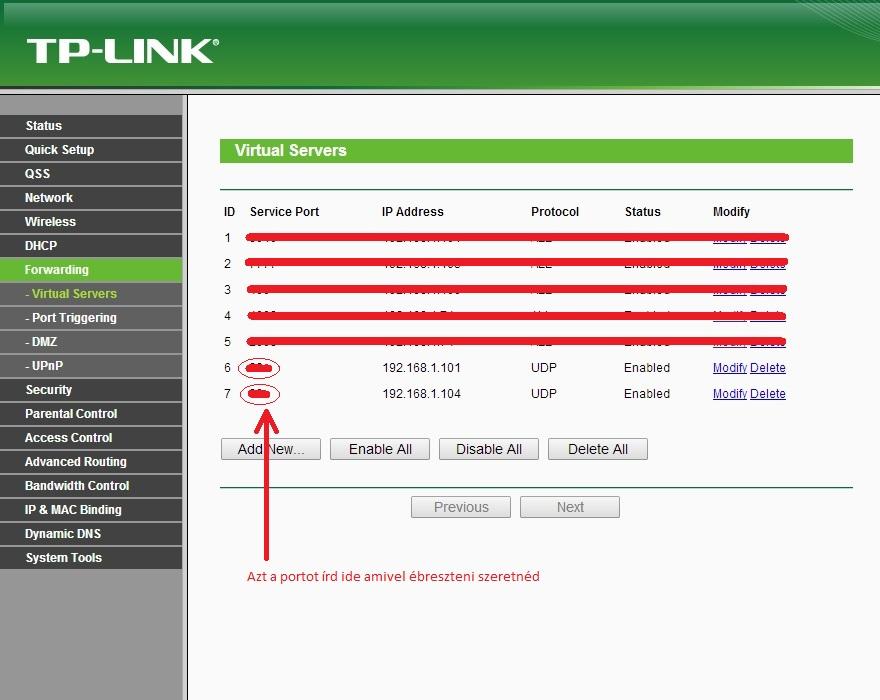Image resolution: width=880 pixels, height=700 pixels.
Task: Modify the 192.168.1.104 entry
Action: [x=730, y=394]
